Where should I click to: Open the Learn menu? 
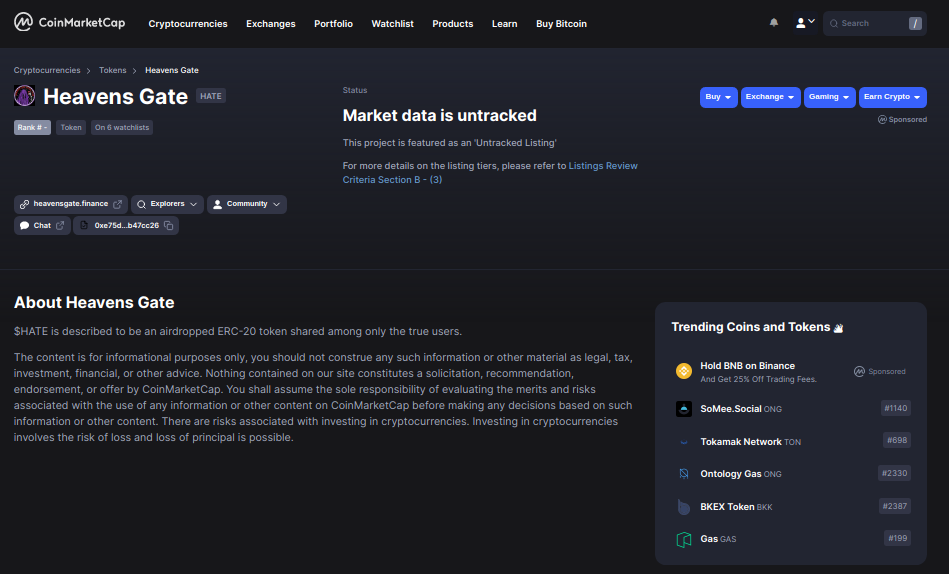pyautogui.click(x=504, y=24)
